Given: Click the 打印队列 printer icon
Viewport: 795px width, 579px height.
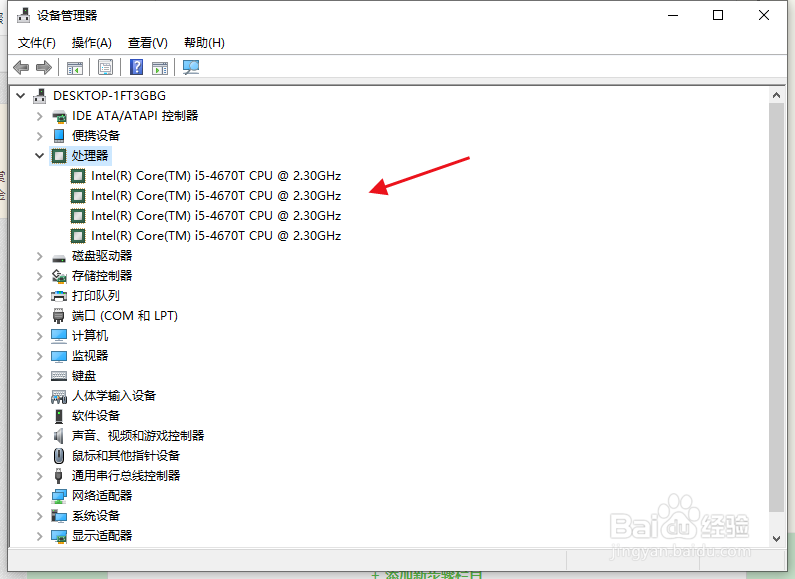Looking at the screenshot, I should click(59, 296).
